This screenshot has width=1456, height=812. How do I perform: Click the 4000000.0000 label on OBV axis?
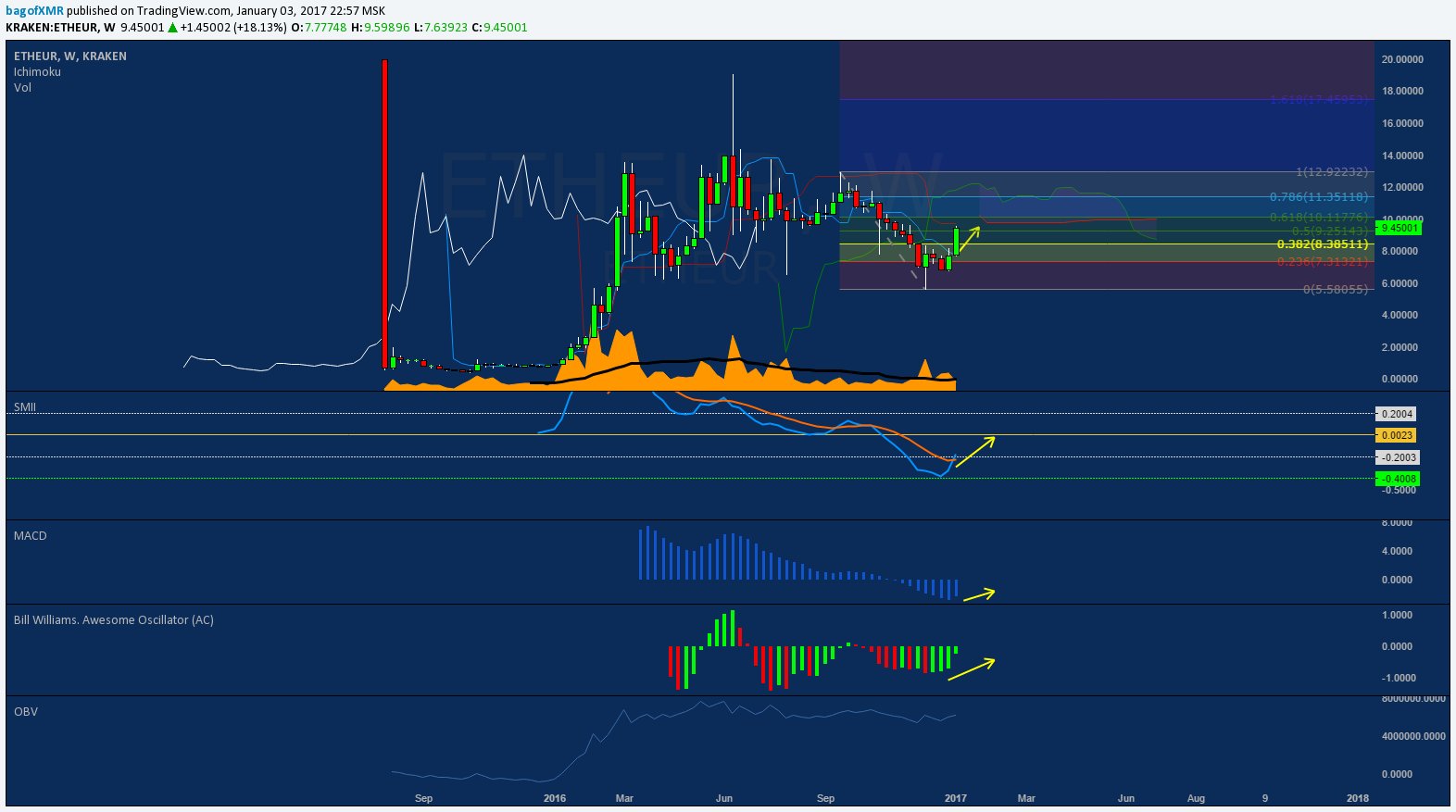click(x=1413, y=737)
